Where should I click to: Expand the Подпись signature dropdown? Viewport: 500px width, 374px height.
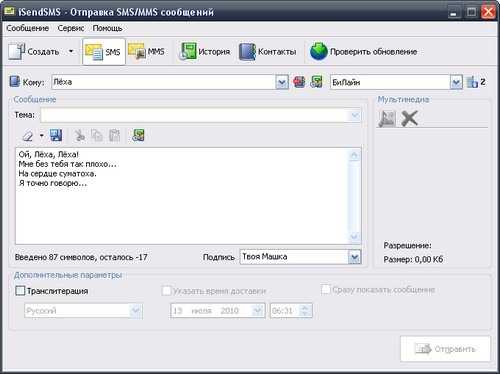[x=355, y=257]
